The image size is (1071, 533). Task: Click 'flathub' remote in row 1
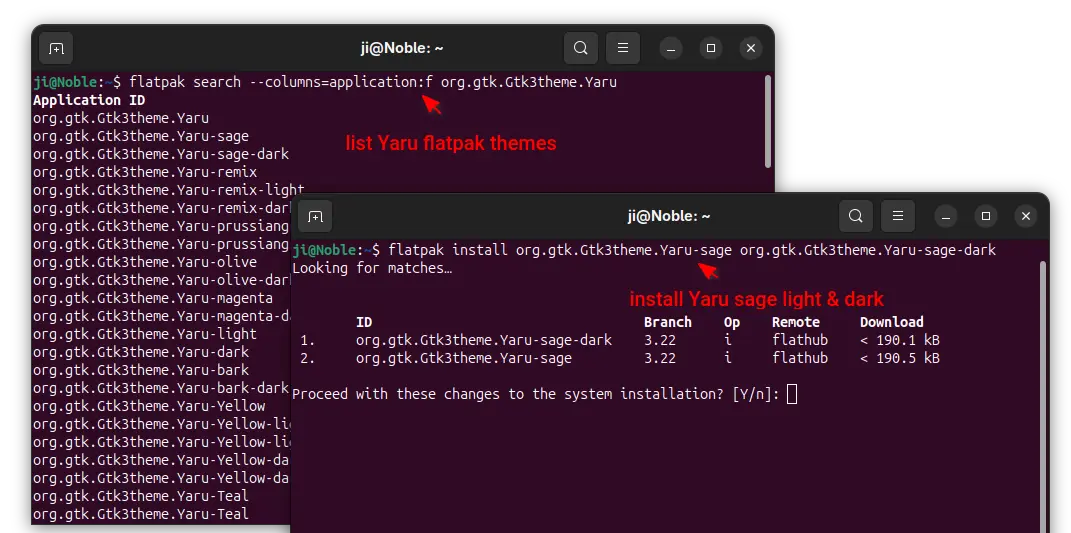(x=800, y=340)
